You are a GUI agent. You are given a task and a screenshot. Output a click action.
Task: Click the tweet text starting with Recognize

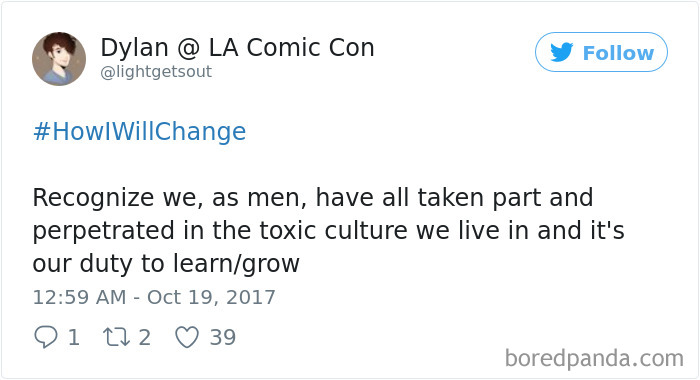click(328, 230)
